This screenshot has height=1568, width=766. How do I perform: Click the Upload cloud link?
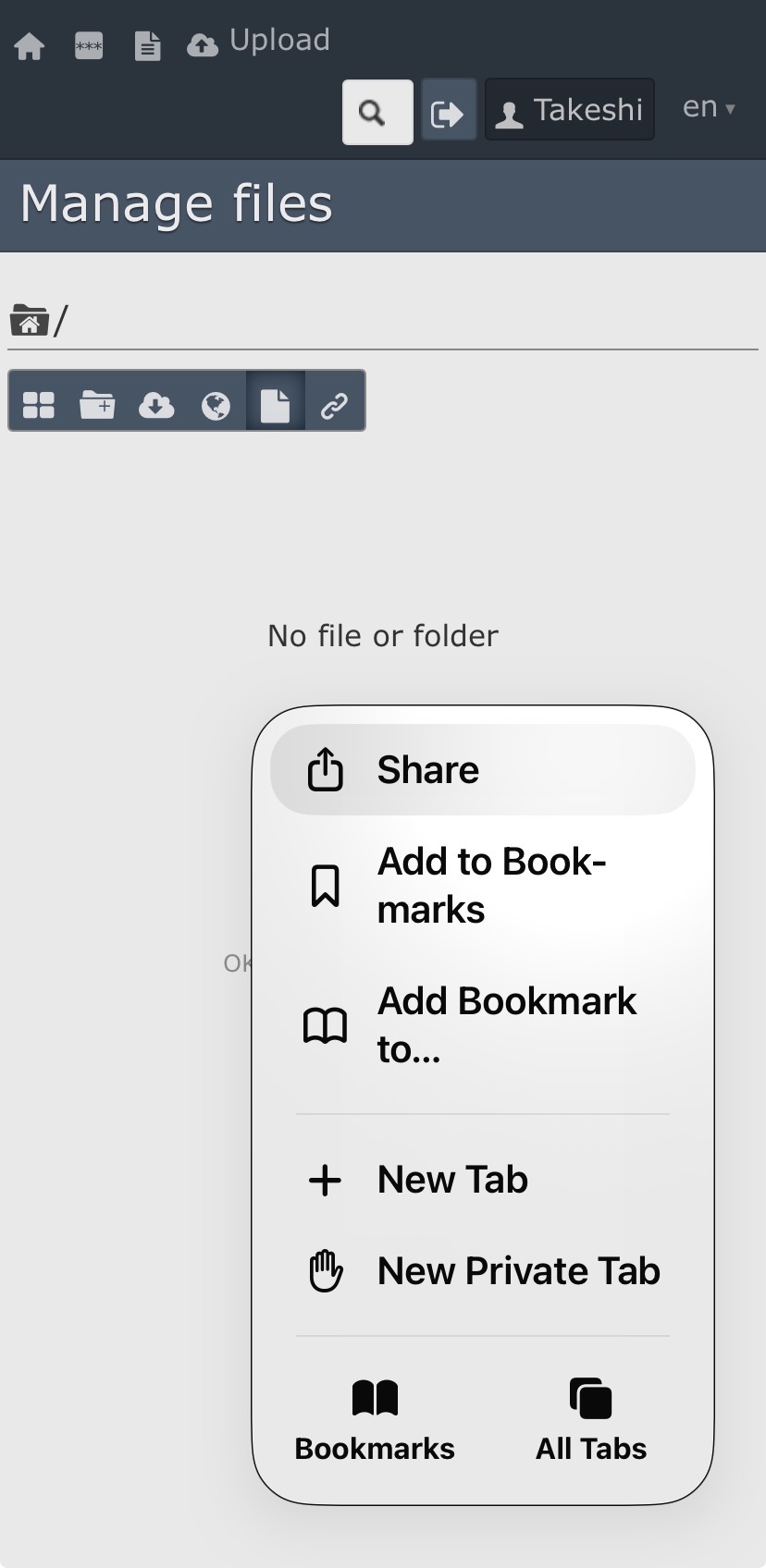[259, 42]
